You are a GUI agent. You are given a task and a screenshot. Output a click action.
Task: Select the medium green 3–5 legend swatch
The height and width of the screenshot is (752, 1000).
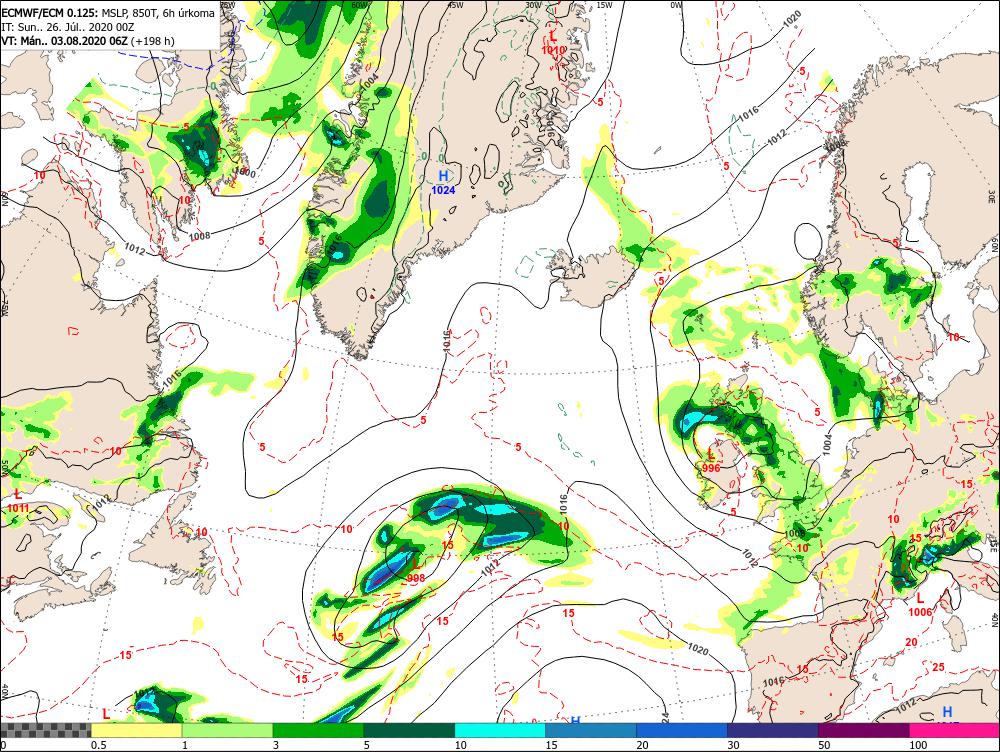coord(318,730)
